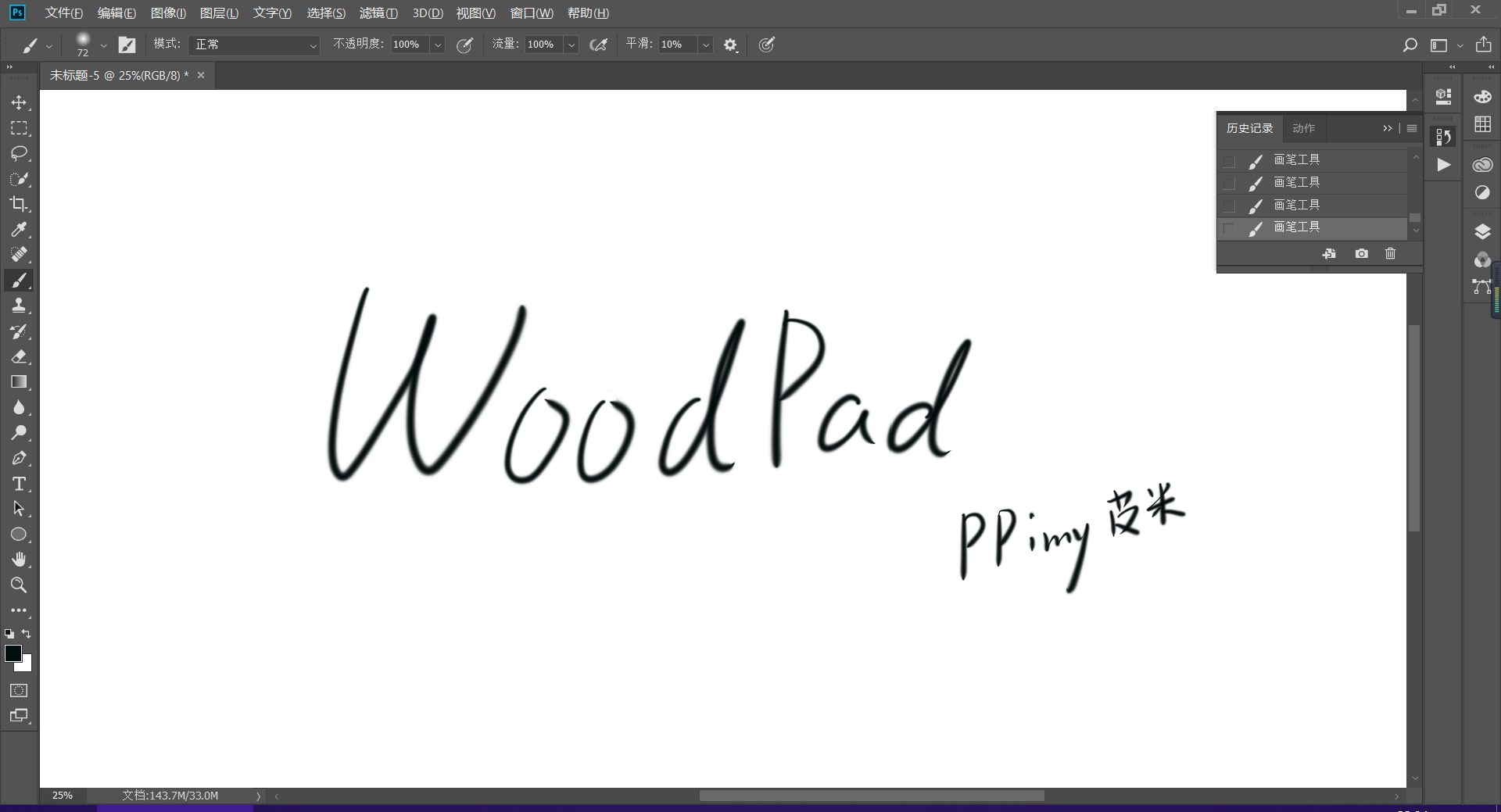Select the Blur (droplet) tool

tap(19, 407)
